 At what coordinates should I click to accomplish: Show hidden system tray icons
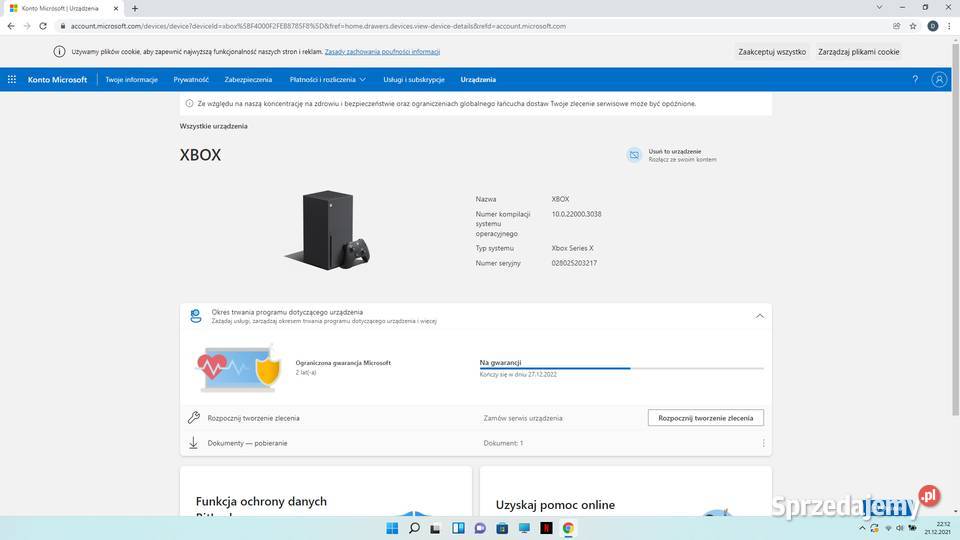tap(862, 528)
